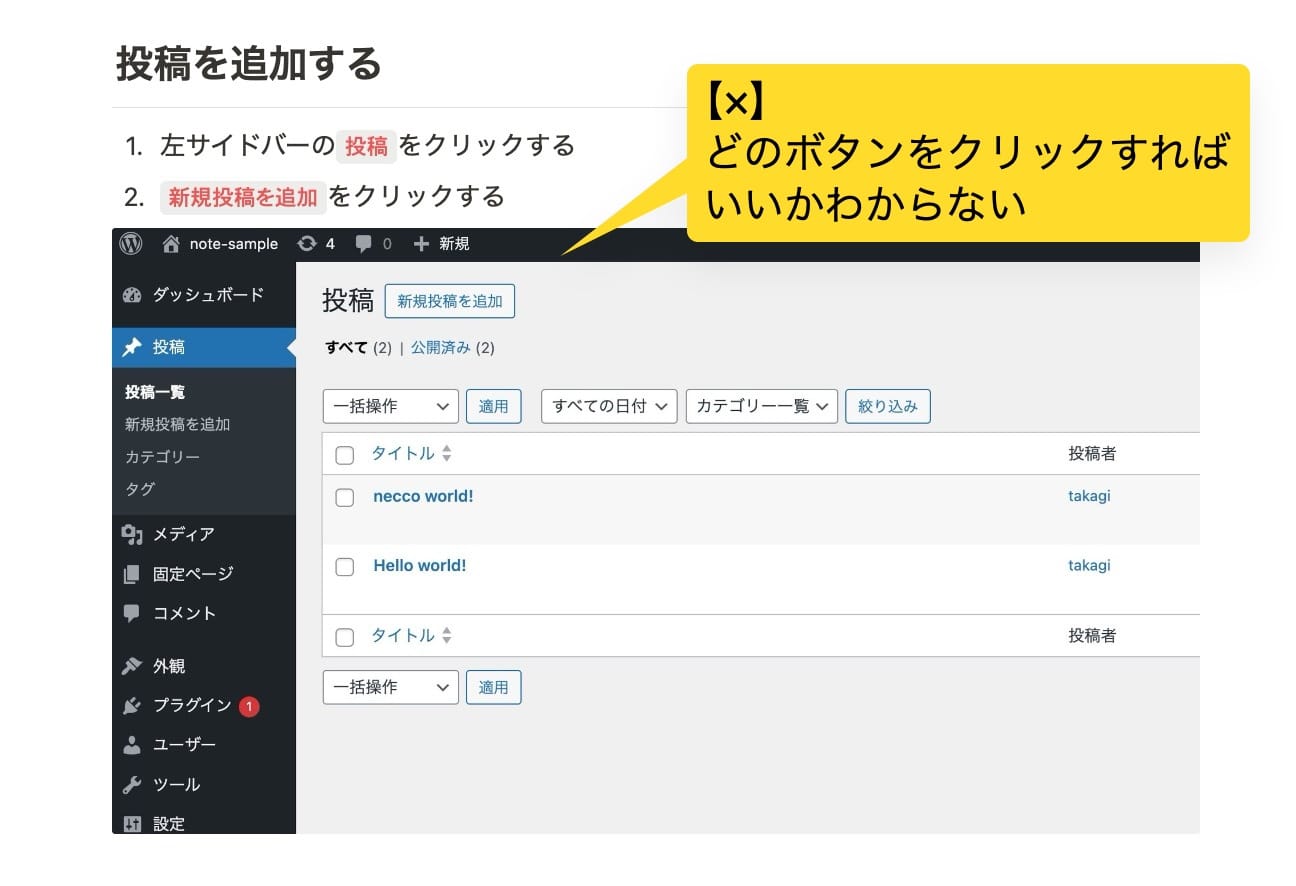1296x886 pixels.
Task: Click the WordPress logo in admin bar
Action: point(131,244)
